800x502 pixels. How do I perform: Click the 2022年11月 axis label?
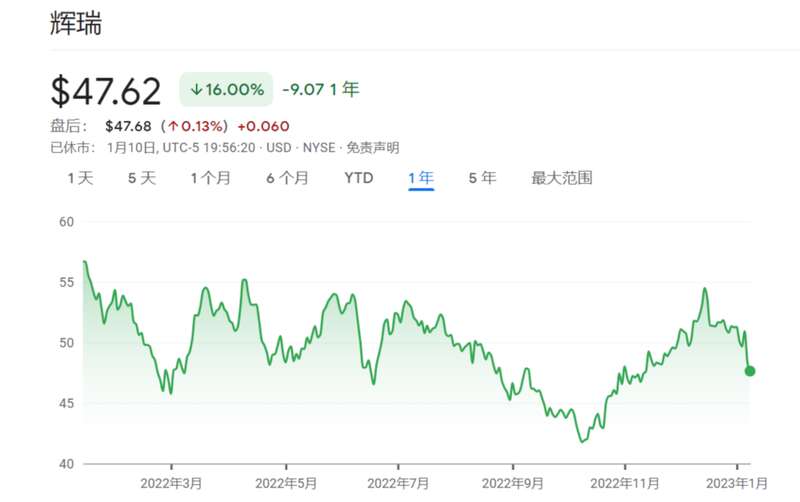[x=625, y=483]
